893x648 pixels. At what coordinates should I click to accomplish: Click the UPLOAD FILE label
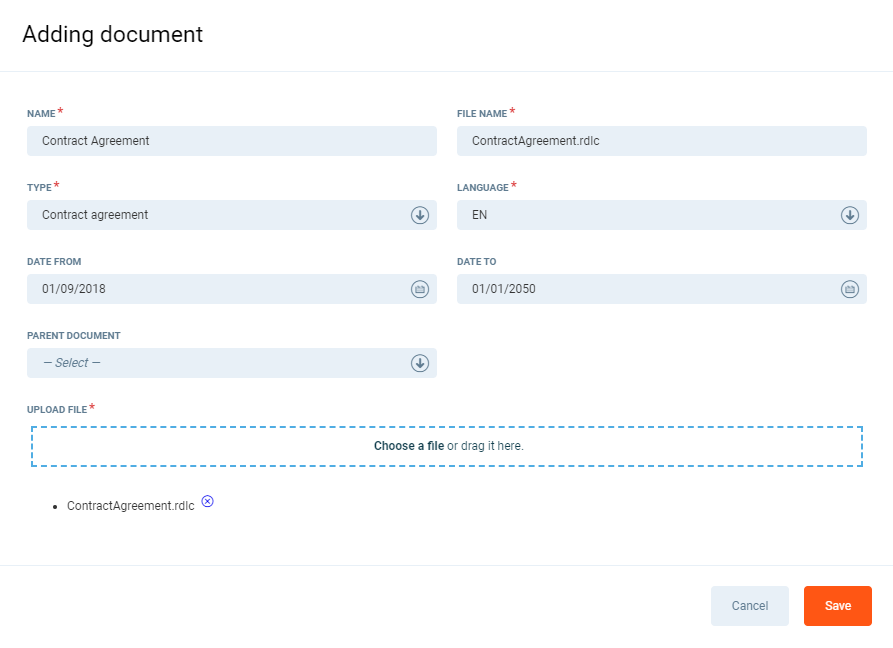(x=56, y=410)
